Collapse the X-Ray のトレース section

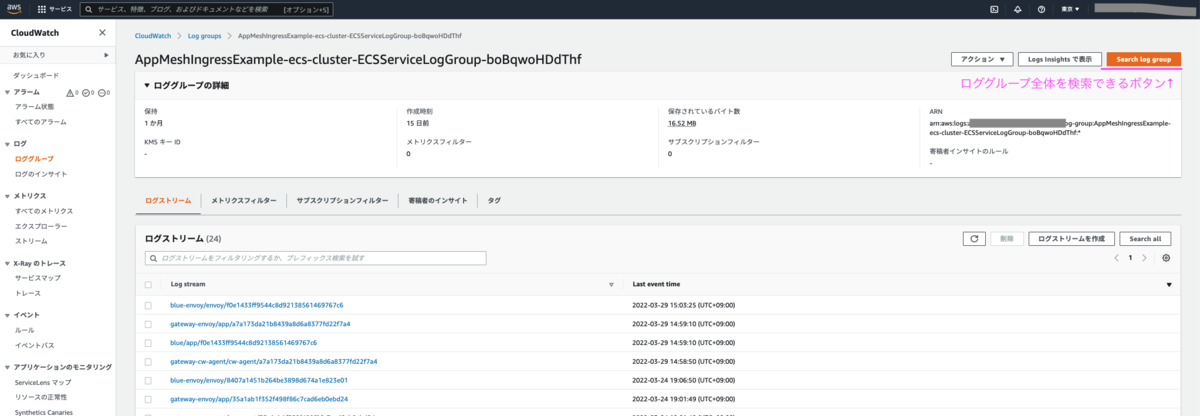pos(8,263)
